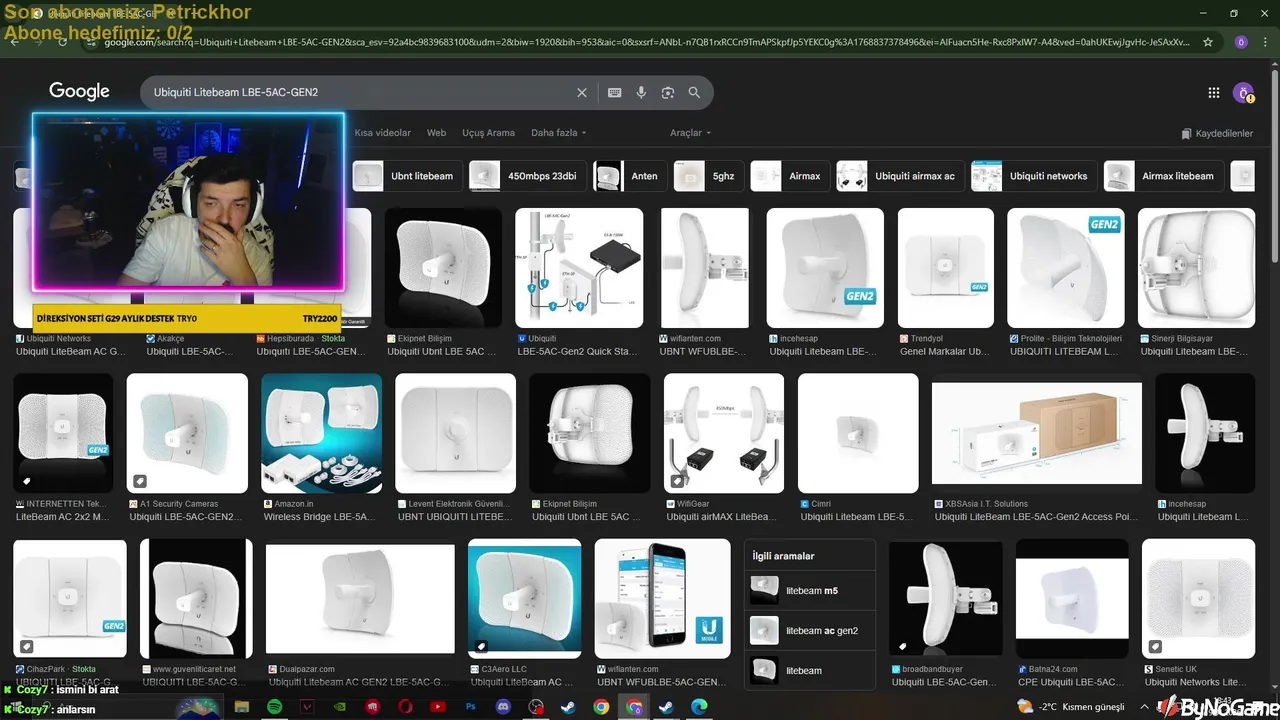Open Photoshop from the taskbar
This screenshot has height=720, width=1280.
[470, 707]
